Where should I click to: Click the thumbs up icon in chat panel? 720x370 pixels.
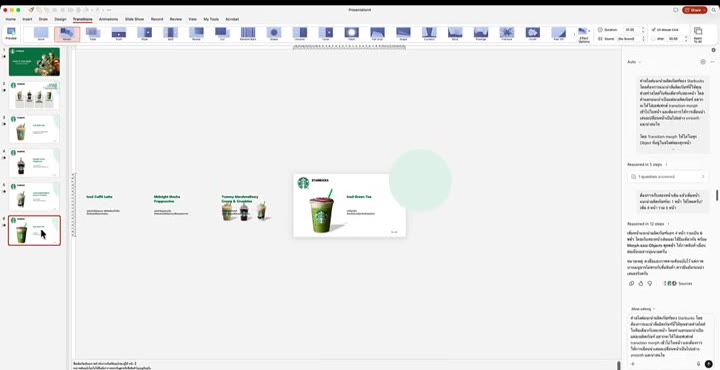pyautogui.click(x=641, y=284)
